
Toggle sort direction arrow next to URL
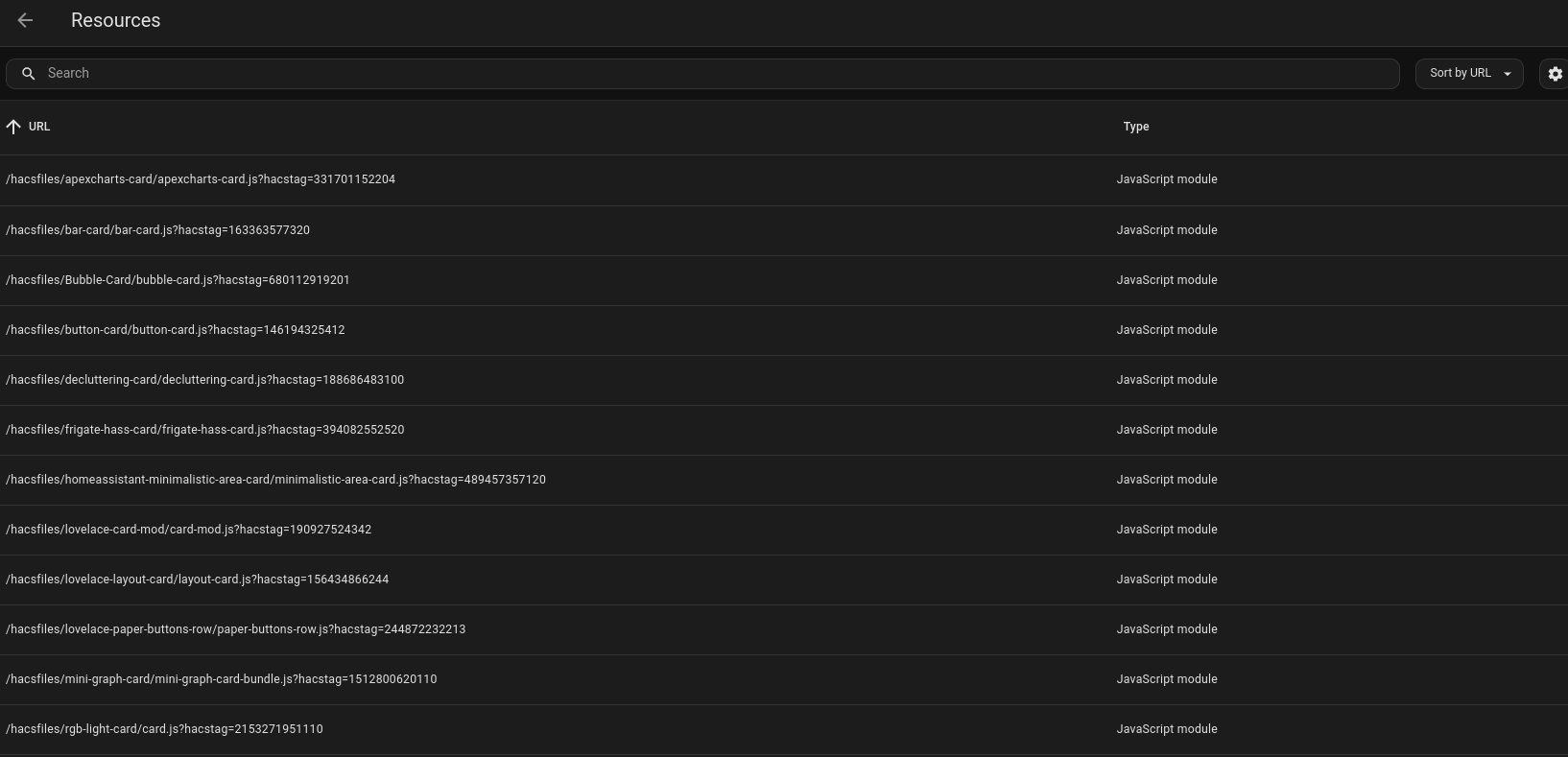(13, 127)
